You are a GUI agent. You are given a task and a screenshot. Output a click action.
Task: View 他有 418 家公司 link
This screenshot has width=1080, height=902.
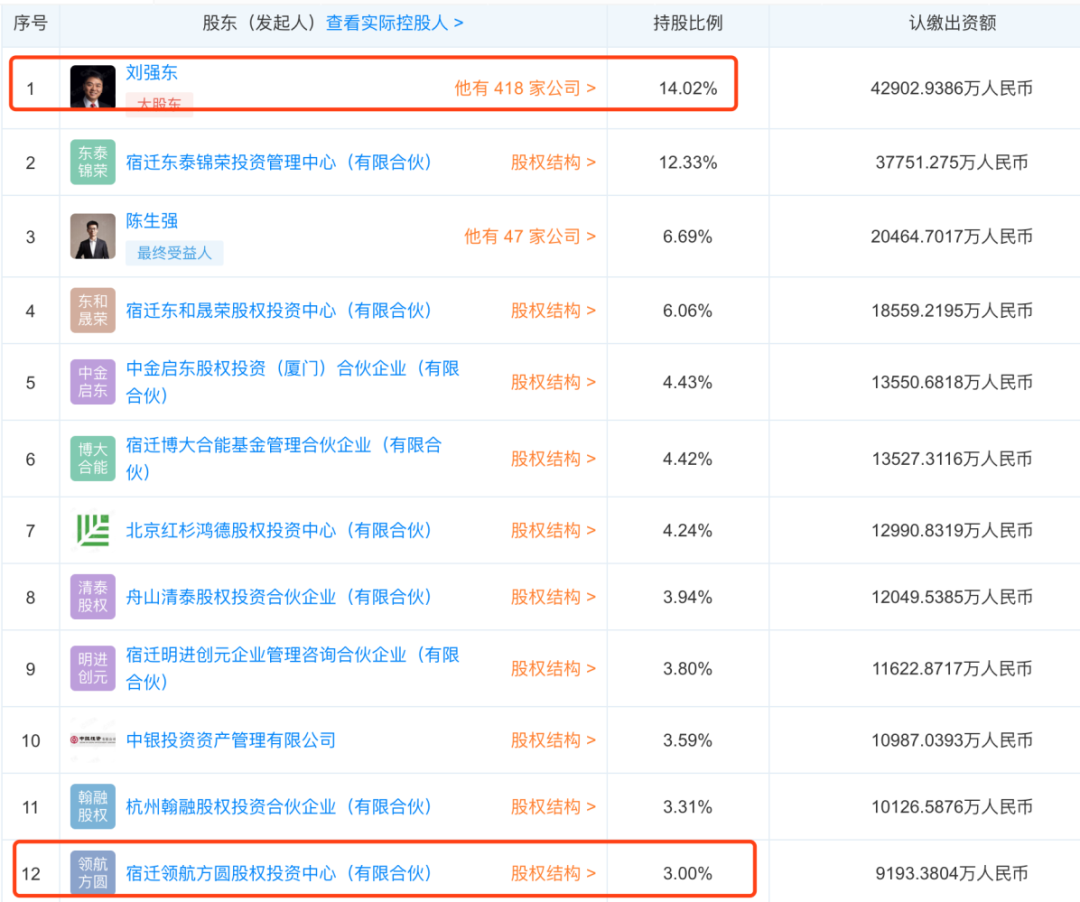pos(525,88)
